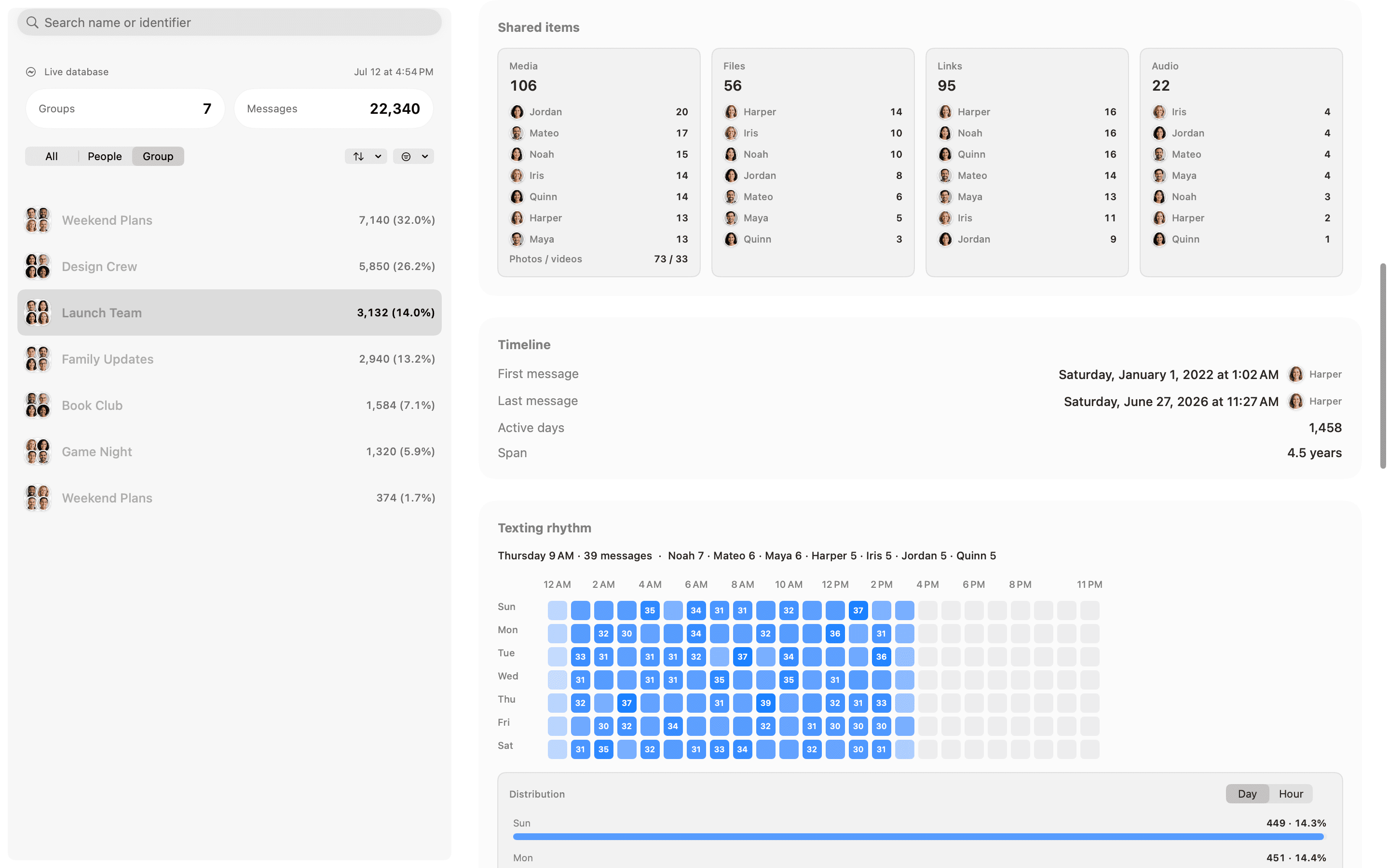Open the filter options dropdown
This screenshot has height=868, width=1389.
pyautogui.click(x=414, y=156)
